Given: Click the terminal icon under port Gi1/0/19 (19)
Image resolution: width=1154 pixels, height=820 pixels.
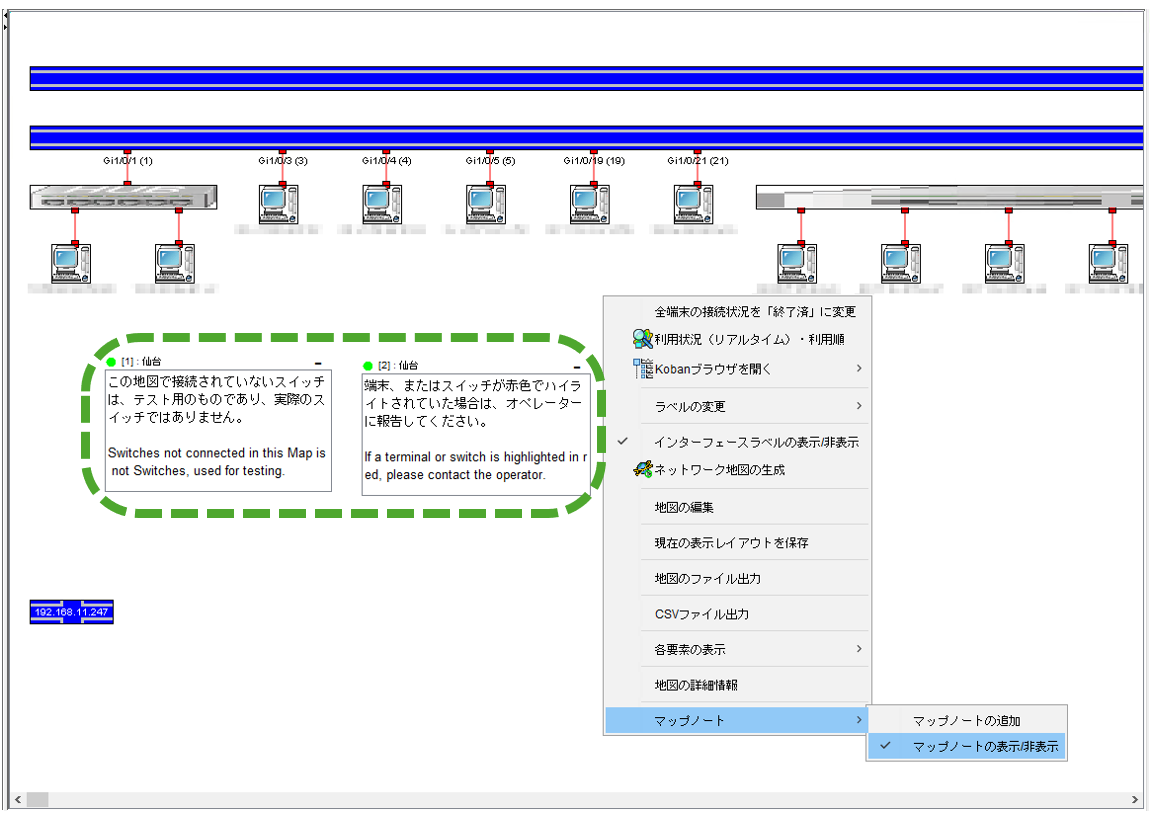Looking at the screenshot, I should (590, 205).
